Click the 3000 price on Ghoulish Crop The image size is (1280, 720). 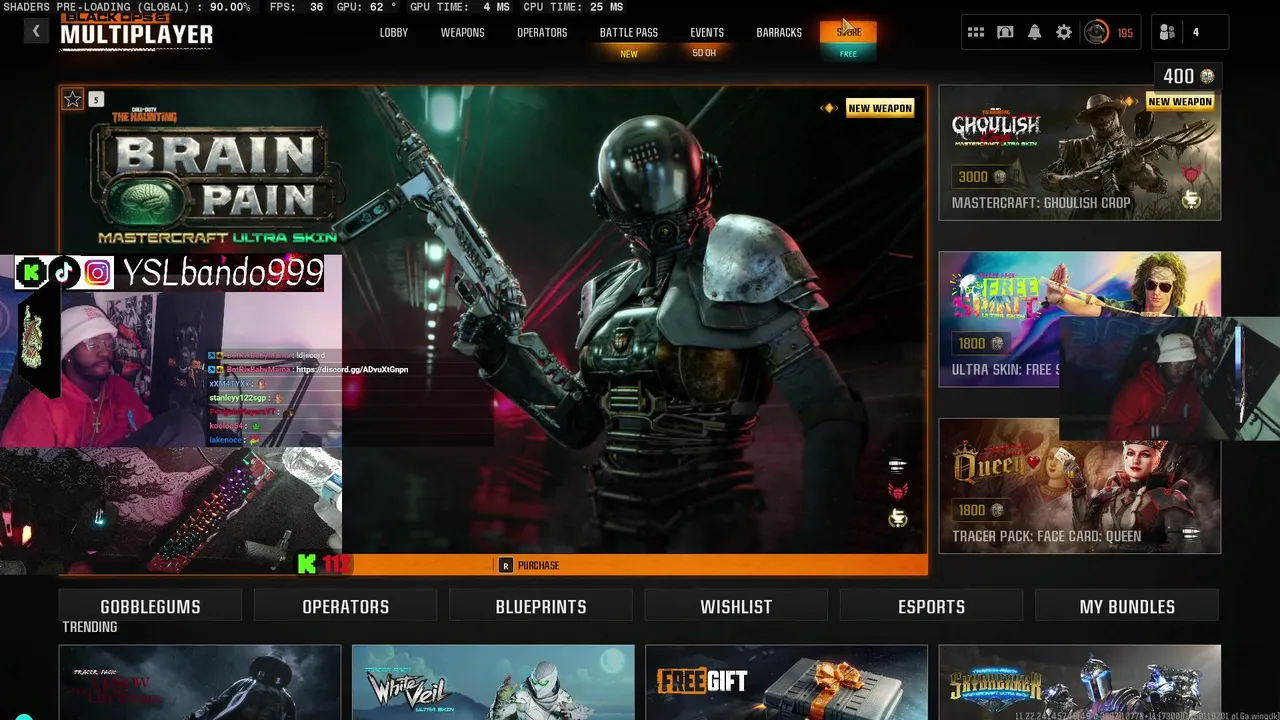[973, 177]
